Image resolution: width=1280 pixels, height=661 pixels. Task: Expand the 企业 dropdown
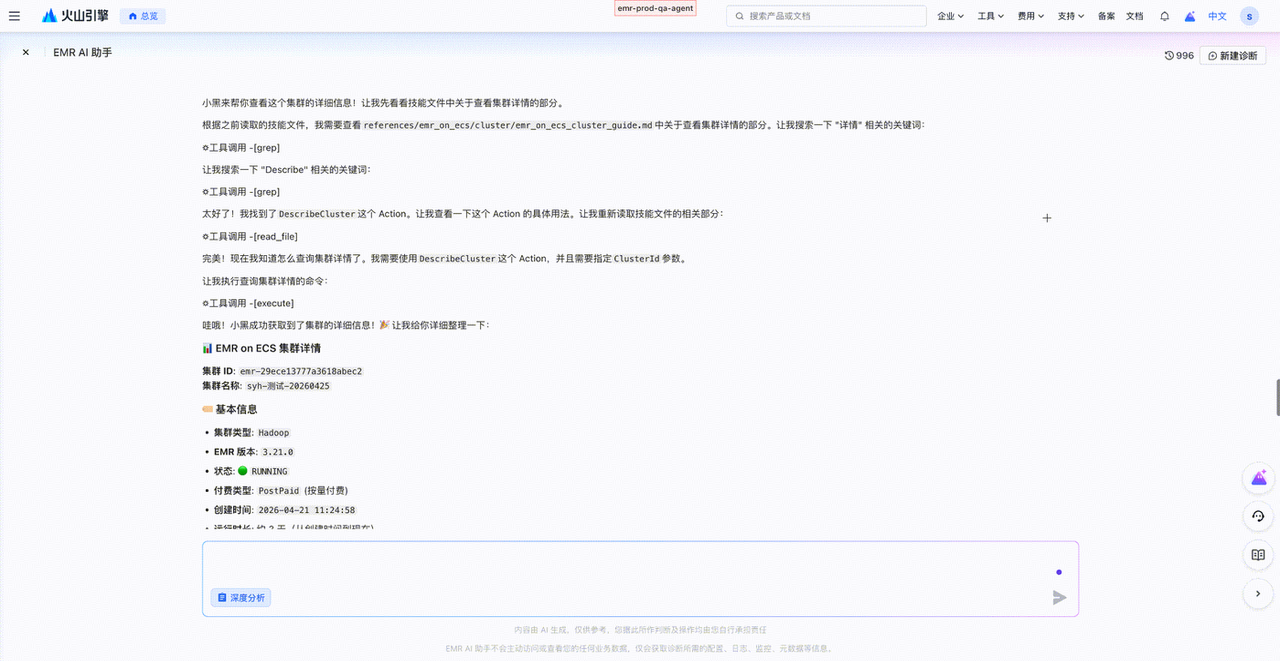coord(951,16)
